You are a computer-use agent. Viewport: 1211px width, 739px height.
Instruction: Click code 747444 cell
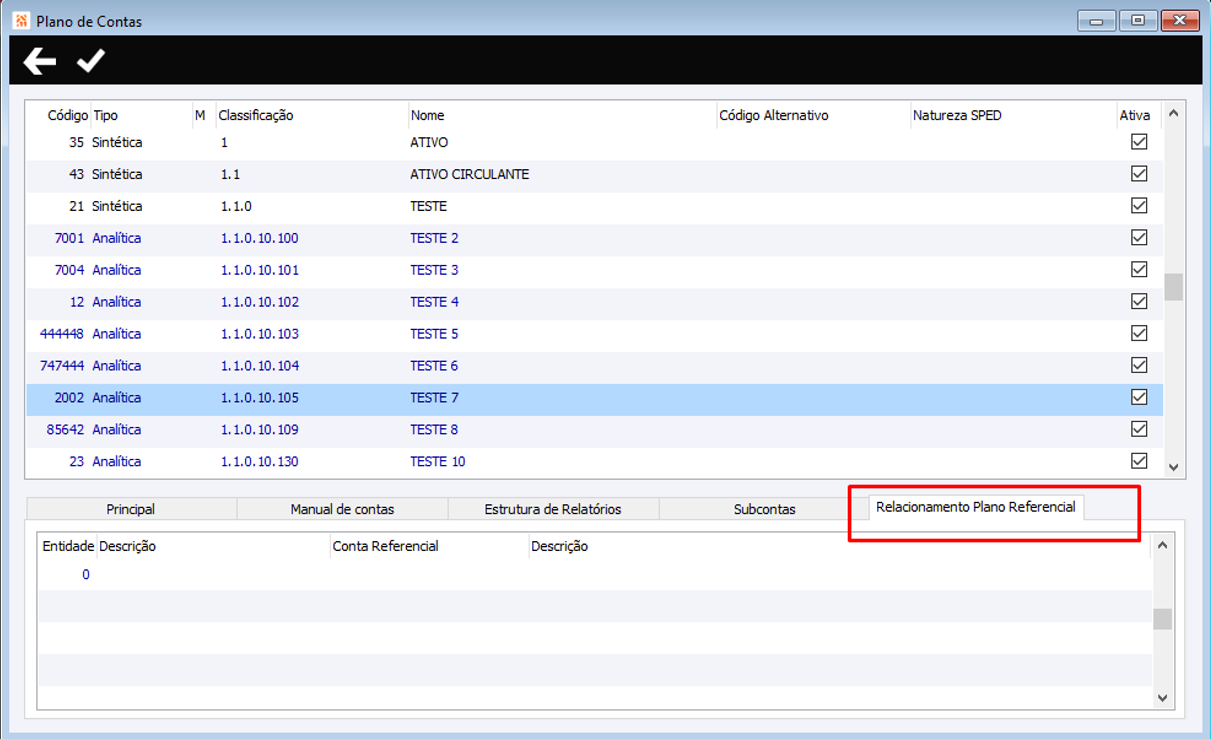(x=62, y=366)
